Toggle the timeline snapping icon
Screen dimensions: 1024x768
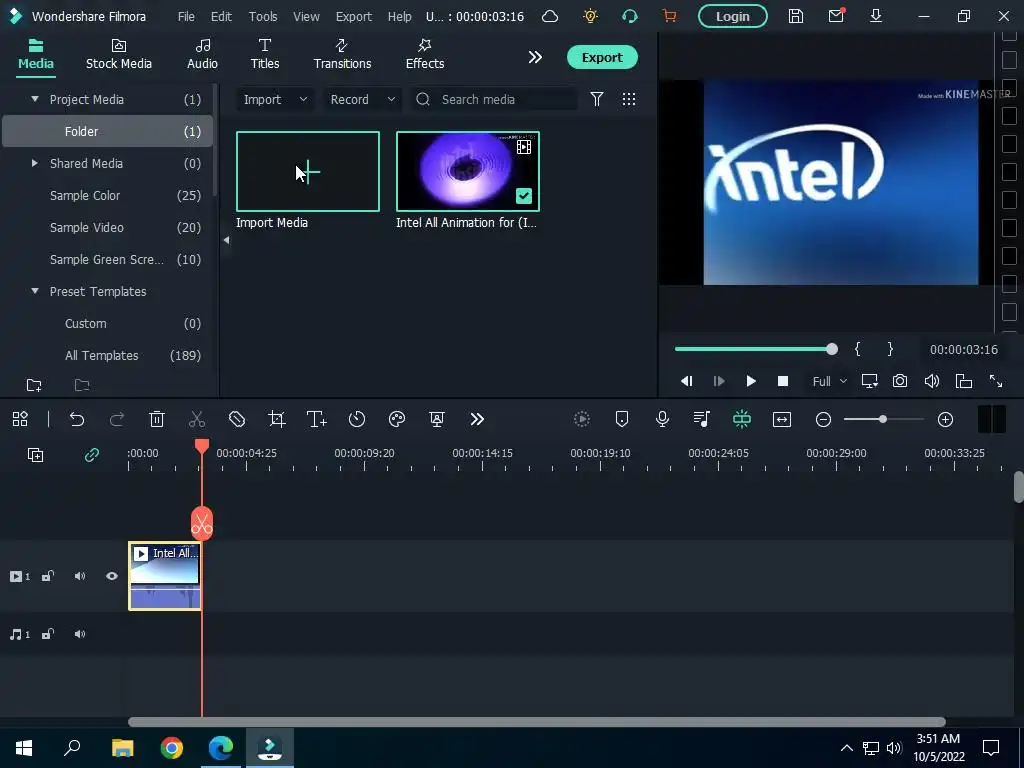pyautogui.click(x=742, y=419)
